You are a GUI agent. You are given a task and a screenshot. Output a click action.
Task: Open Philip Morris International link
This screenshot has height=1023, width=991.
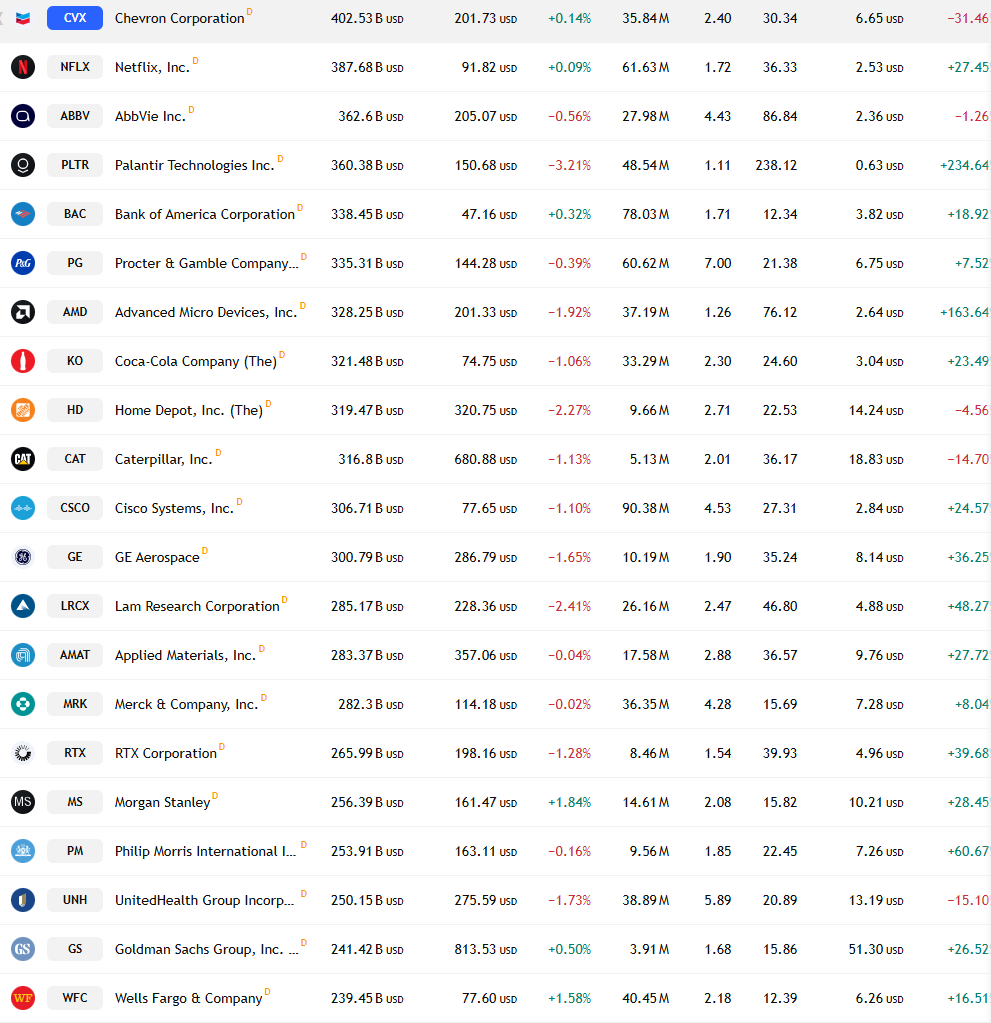click(206, 851)
